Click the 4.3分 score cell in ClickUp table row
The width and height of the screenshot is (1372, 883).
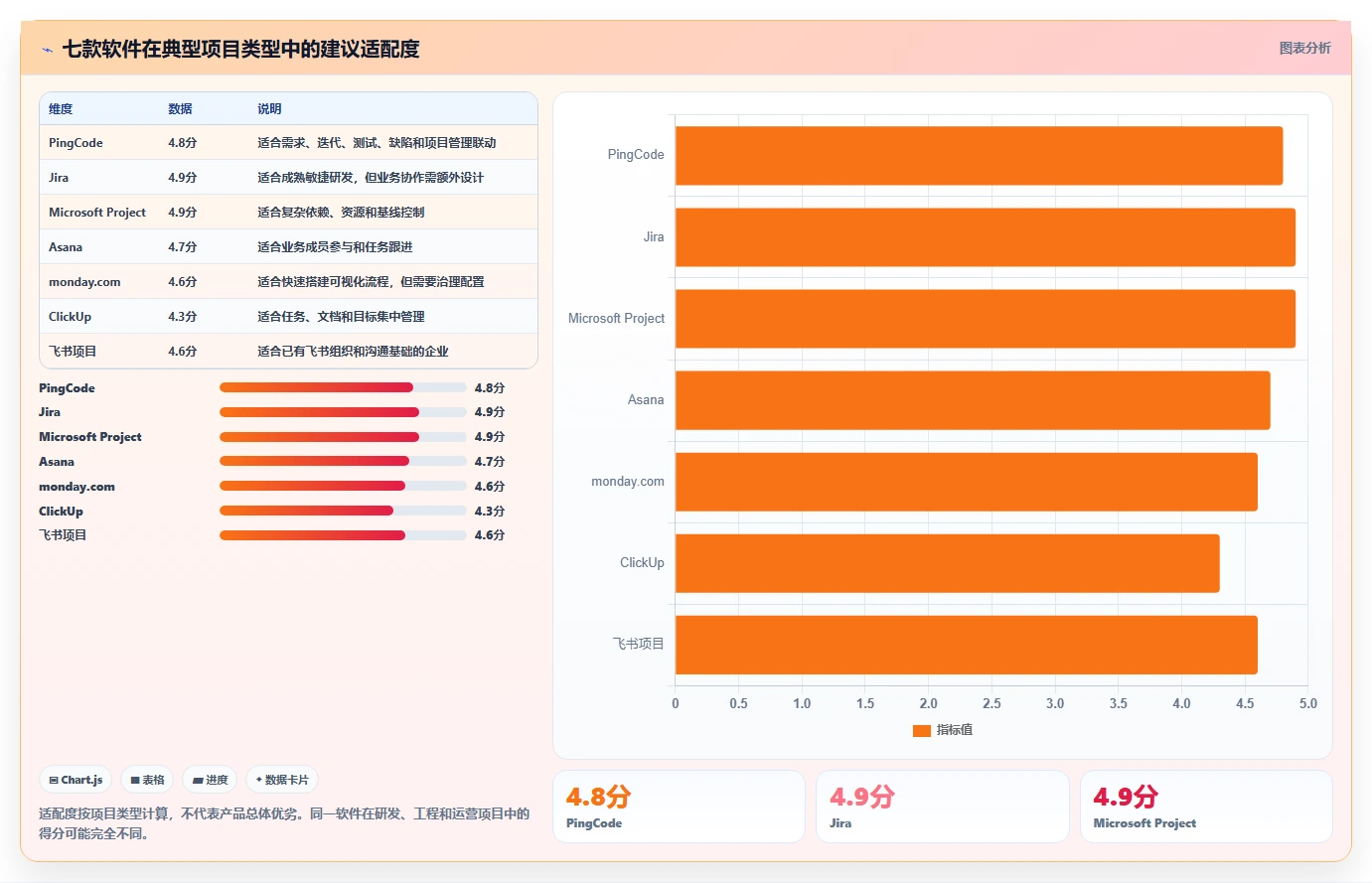coord(183,317)
